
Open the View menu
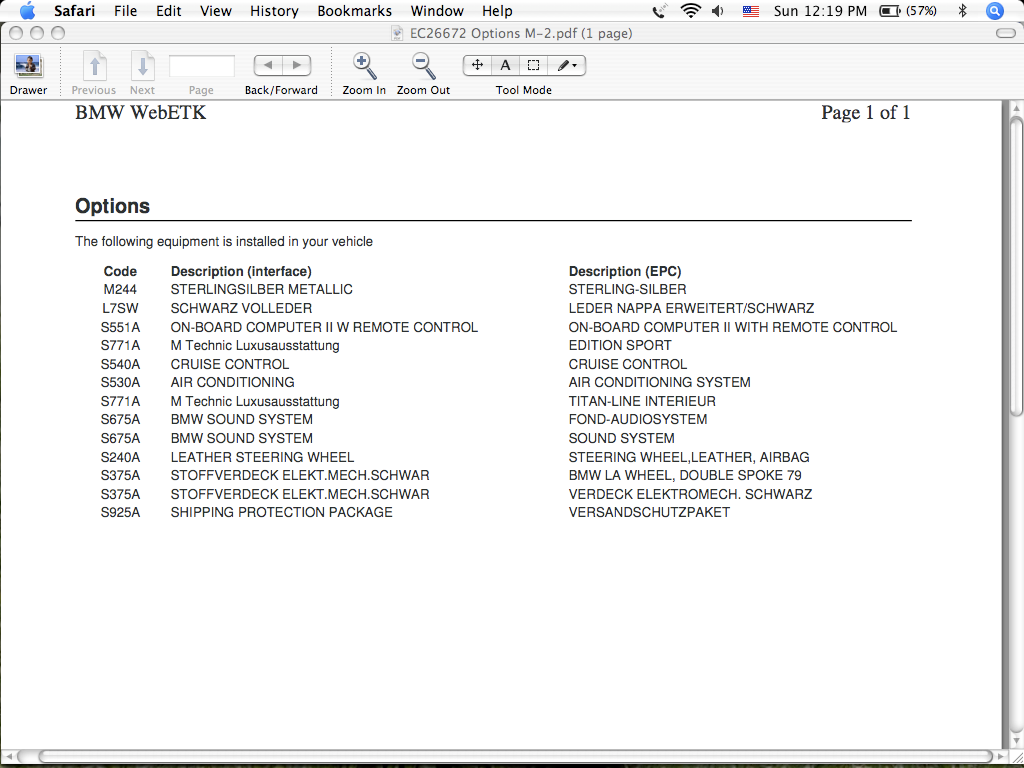tap(216, 11)
